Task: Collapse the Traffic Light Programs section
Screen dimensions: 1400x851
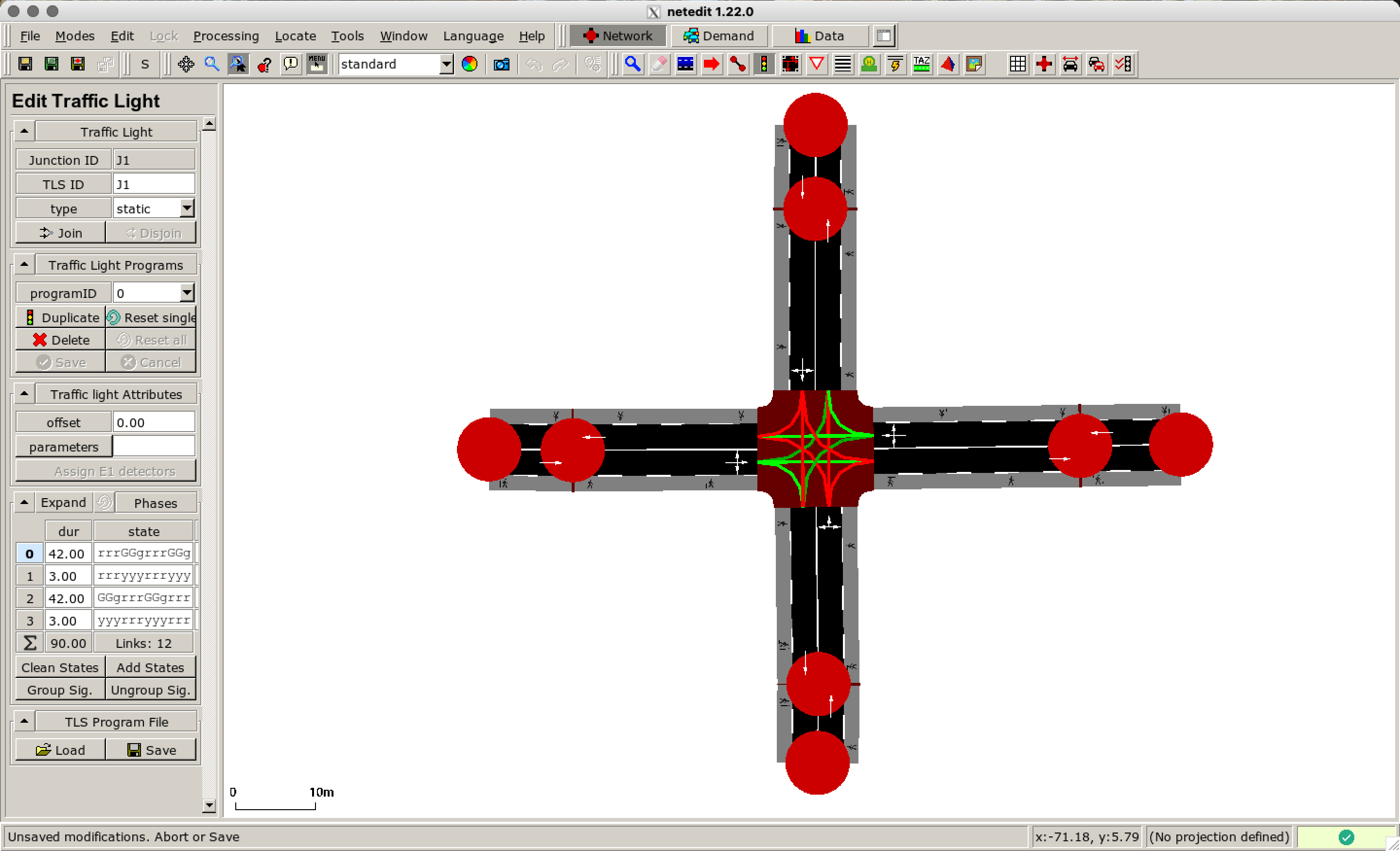Action: pos(24,263)
